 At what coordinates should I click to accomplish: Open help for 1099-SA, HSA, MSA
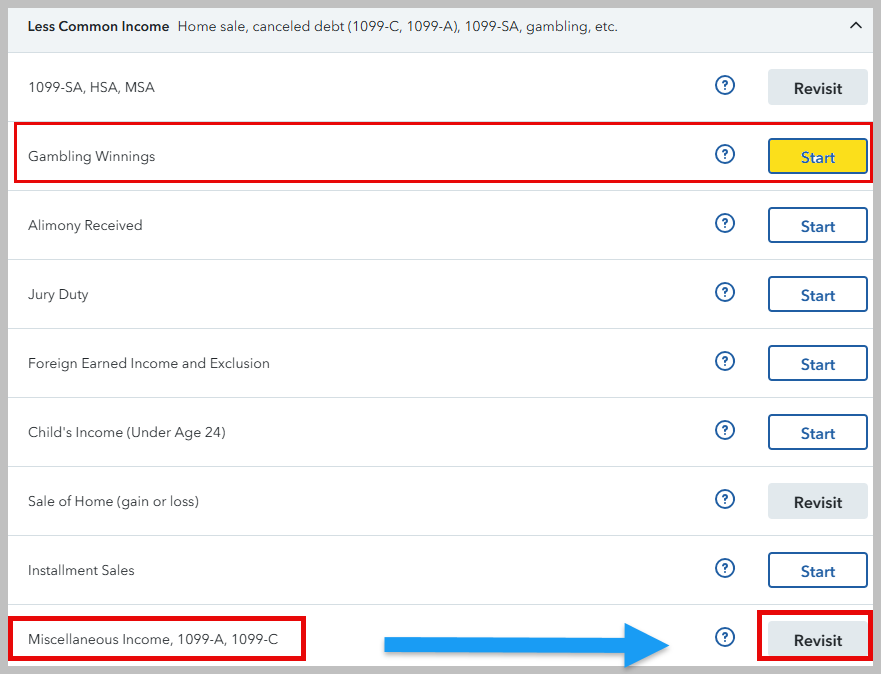(x=725, y=86)
